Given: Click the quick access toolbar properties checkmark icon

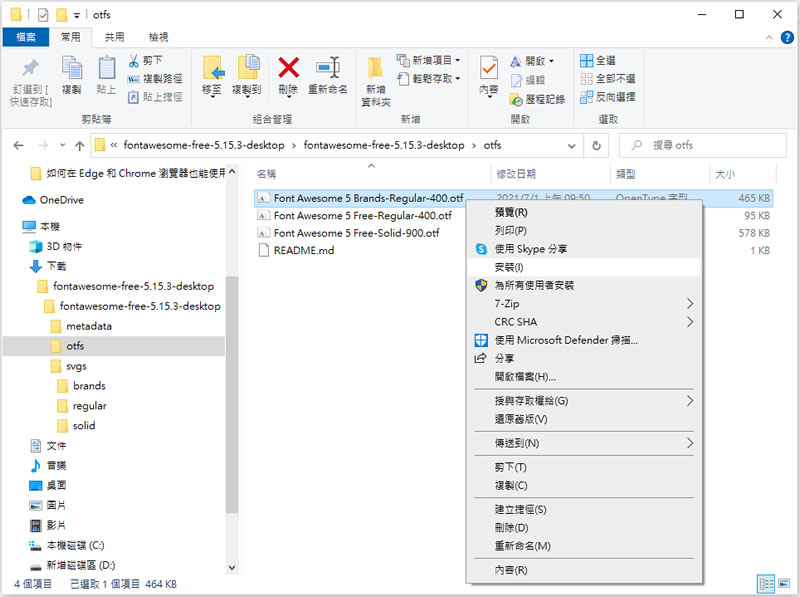Looking at the screenshot, I should [43, 15].
